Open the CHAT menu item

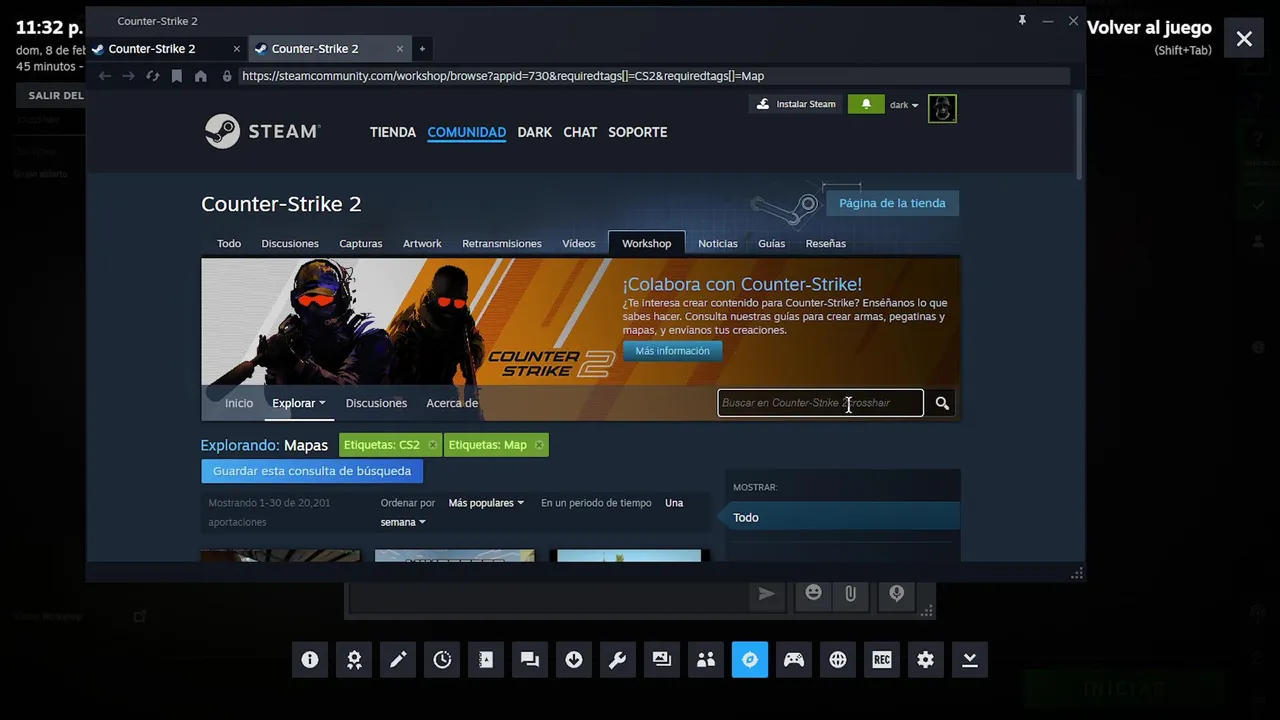[580, 132]
